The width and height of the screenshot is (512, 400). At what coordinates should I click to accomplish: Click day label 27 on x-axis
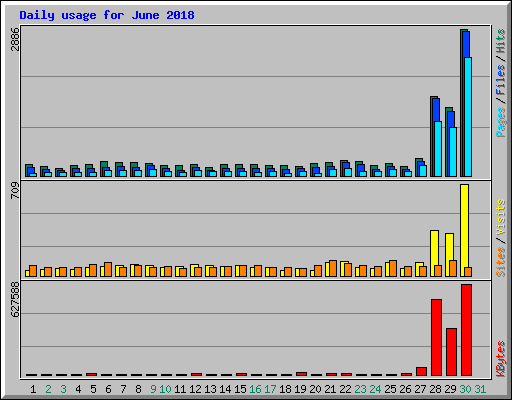(420, 389)
